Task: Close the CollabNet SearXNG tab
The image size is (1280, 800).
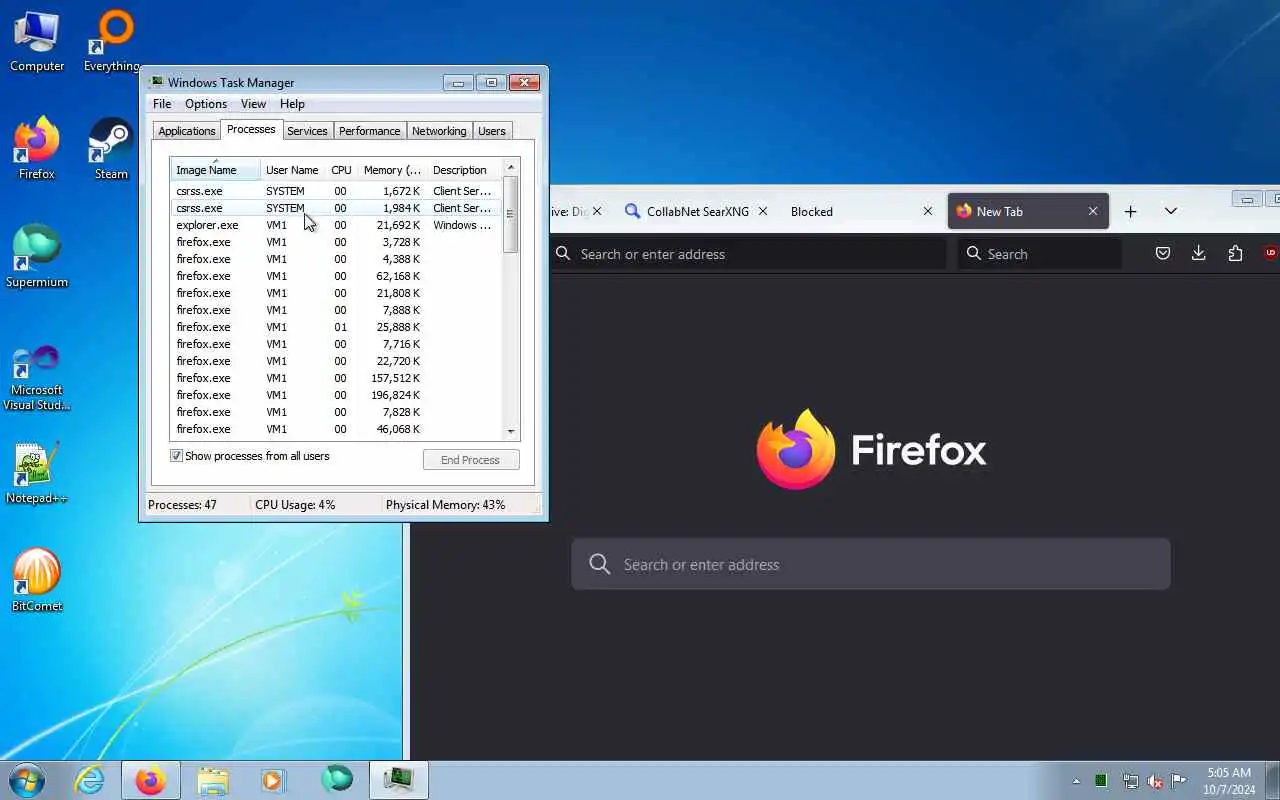Action: 763,211
